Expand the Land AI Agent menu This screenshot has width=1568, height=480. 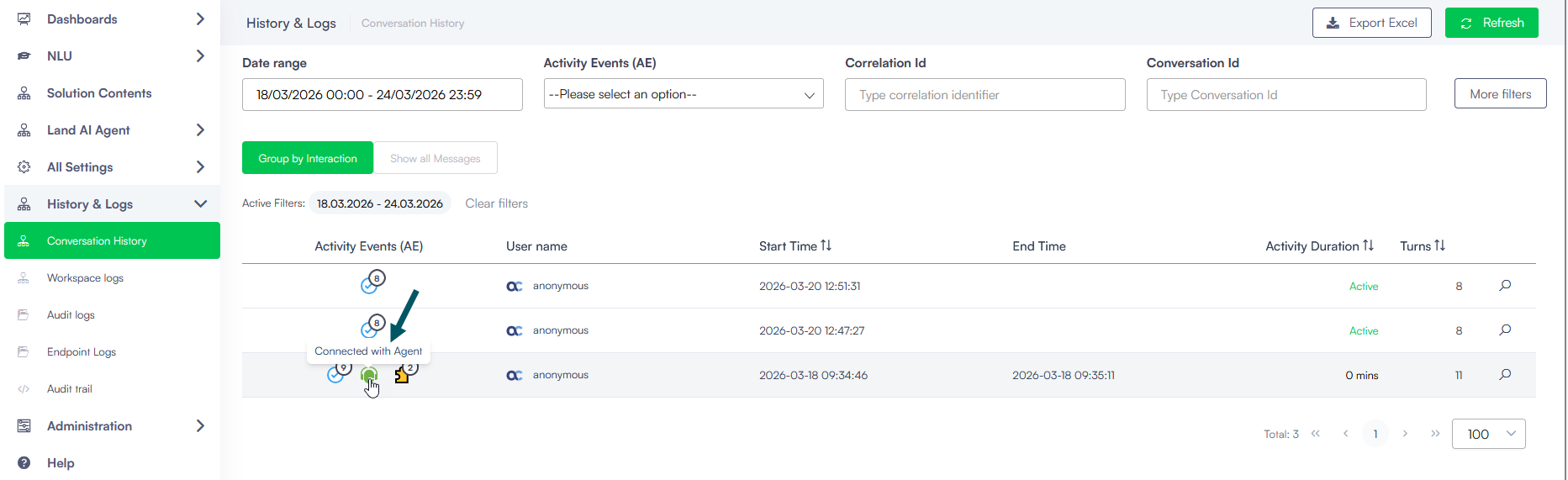tap(200, 130)
